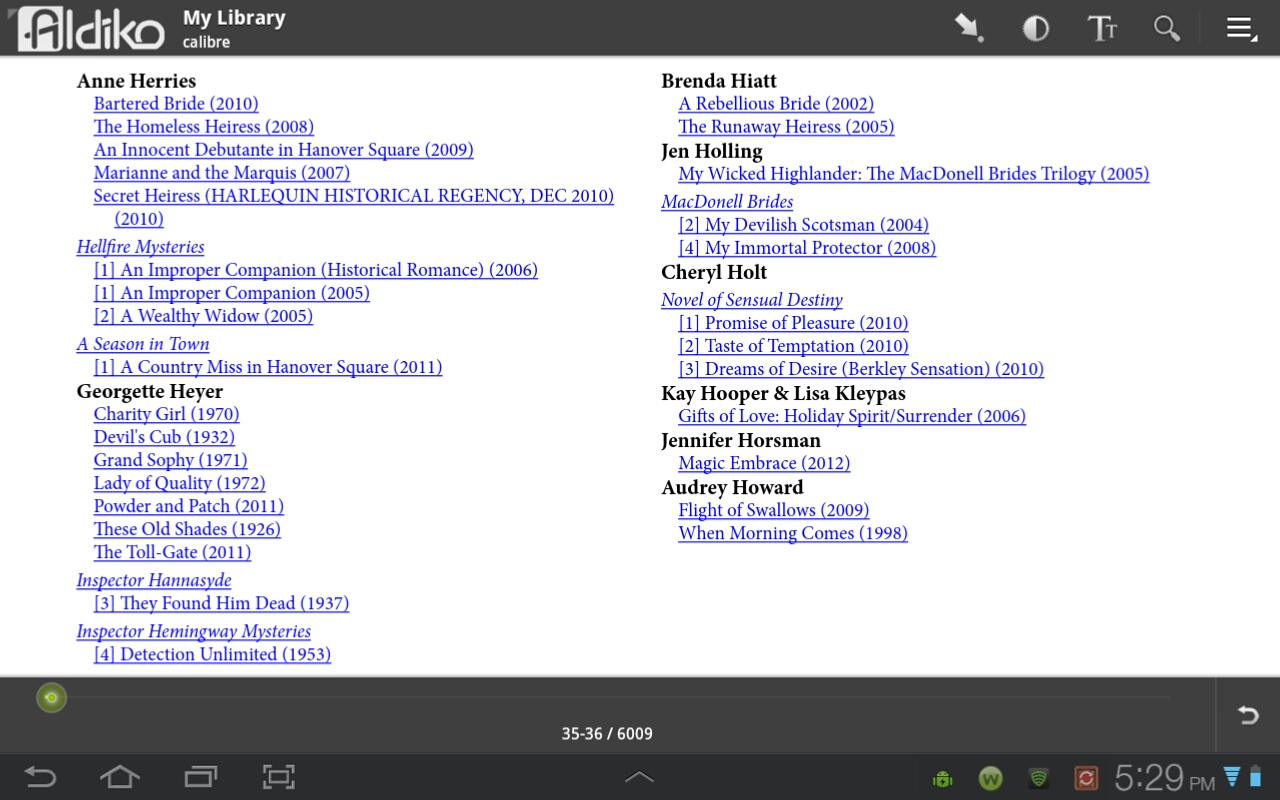Open A Rebellious Bride (2002)
1280x800 pixels.
776,104
